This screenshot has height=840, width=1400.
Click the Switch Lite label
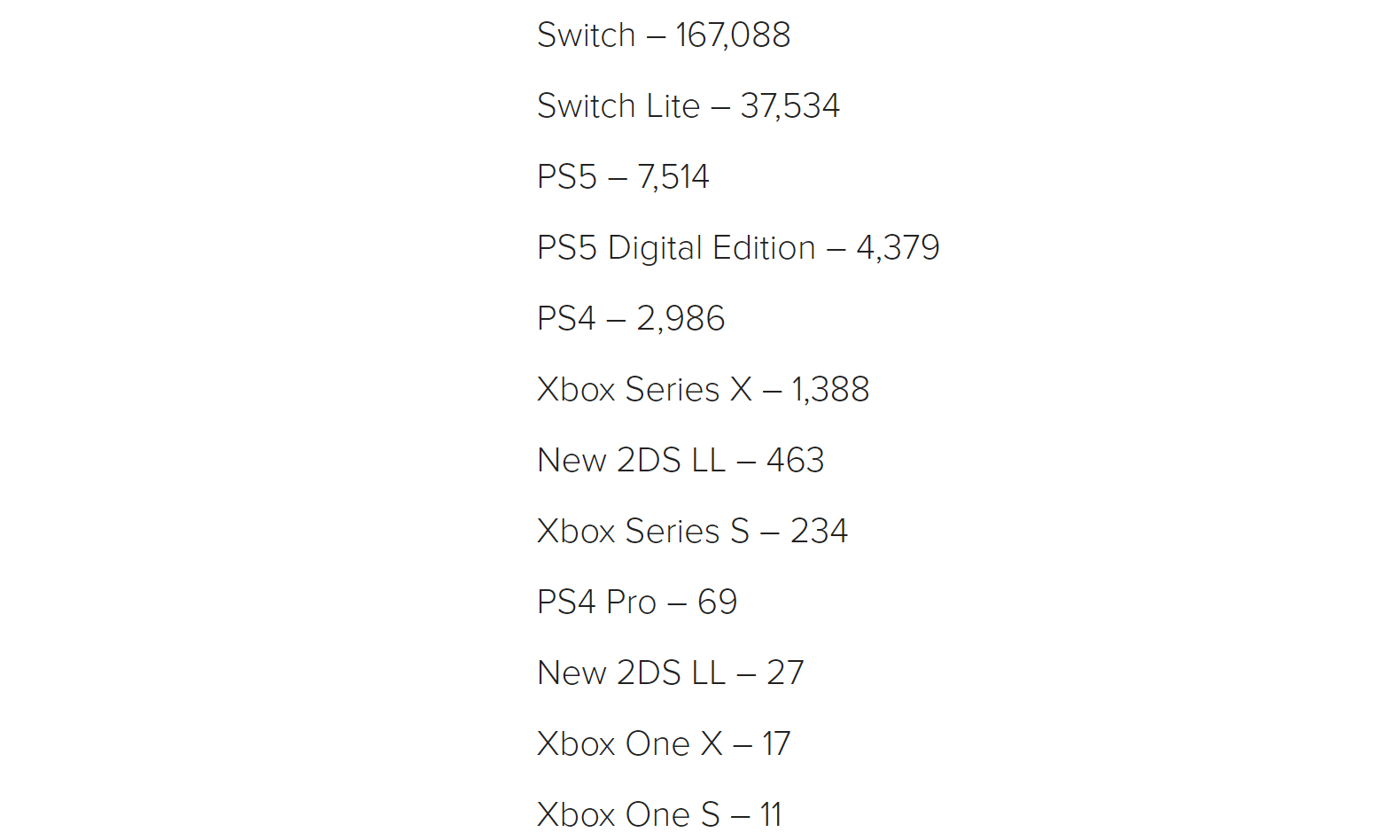coord(618,106)
